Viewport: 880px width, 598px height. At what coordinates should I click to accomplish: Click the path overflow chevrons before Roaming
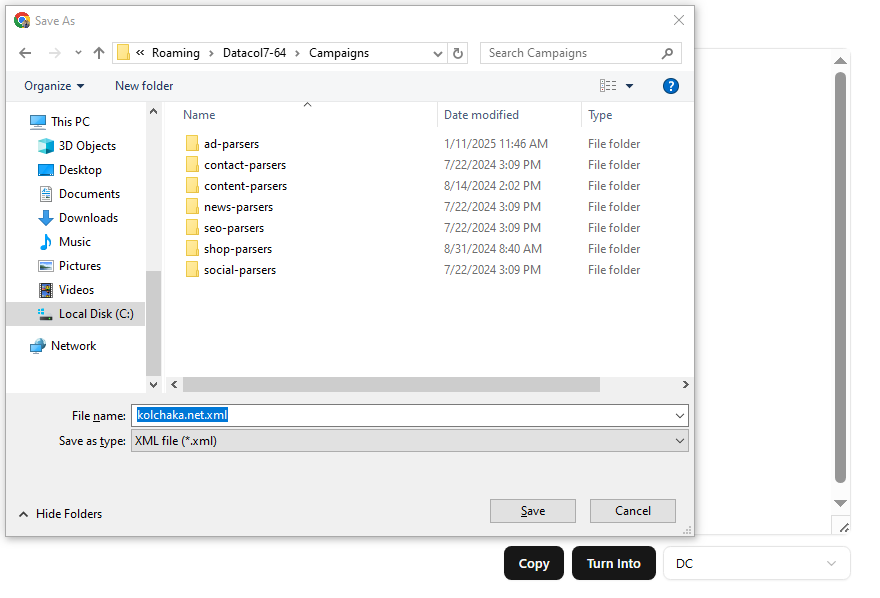tap(140, 53)
